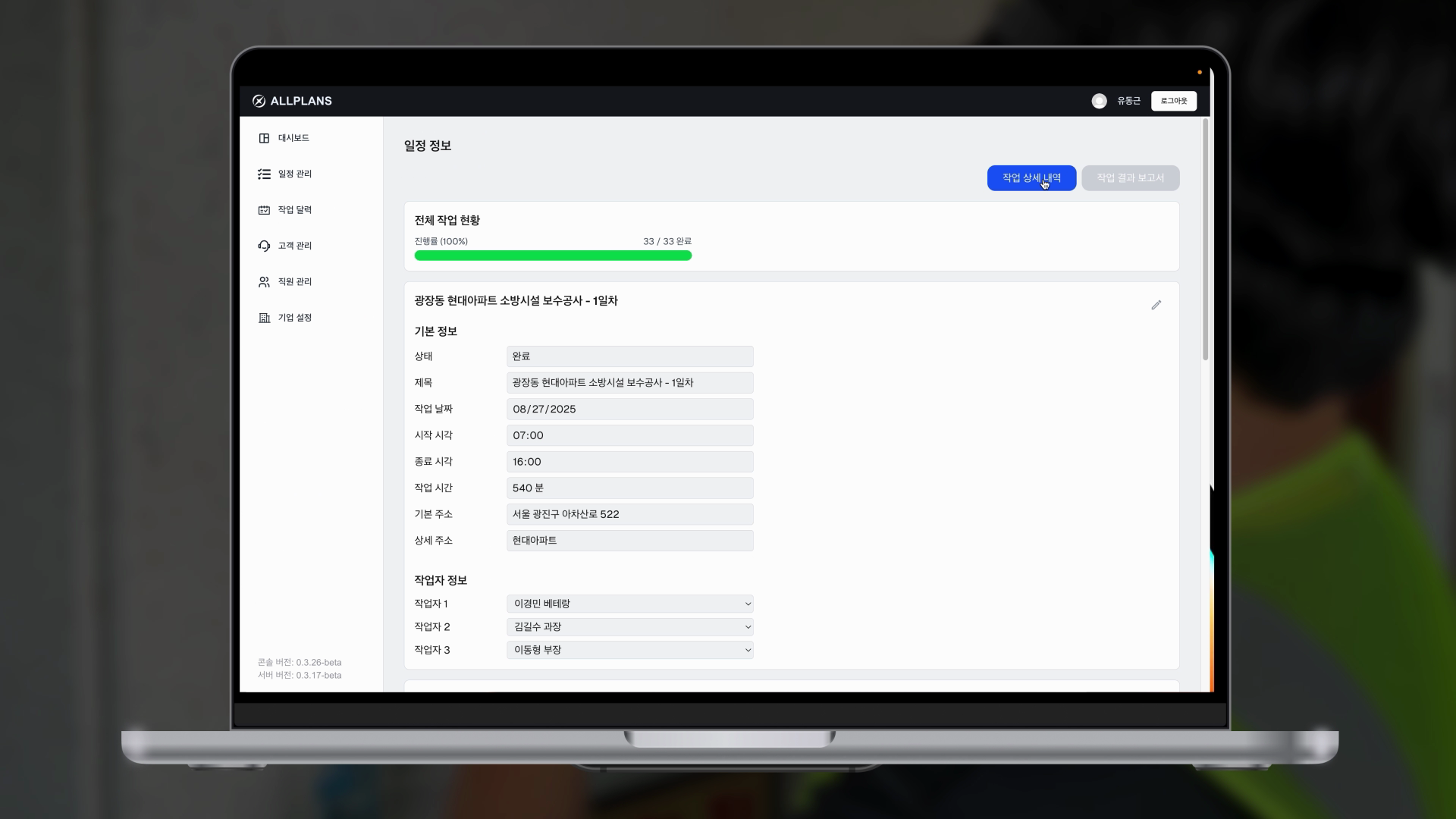Click the 작업 달력 calendar icon
This screenshot has width=1456, height=819.
click(264, 210)
